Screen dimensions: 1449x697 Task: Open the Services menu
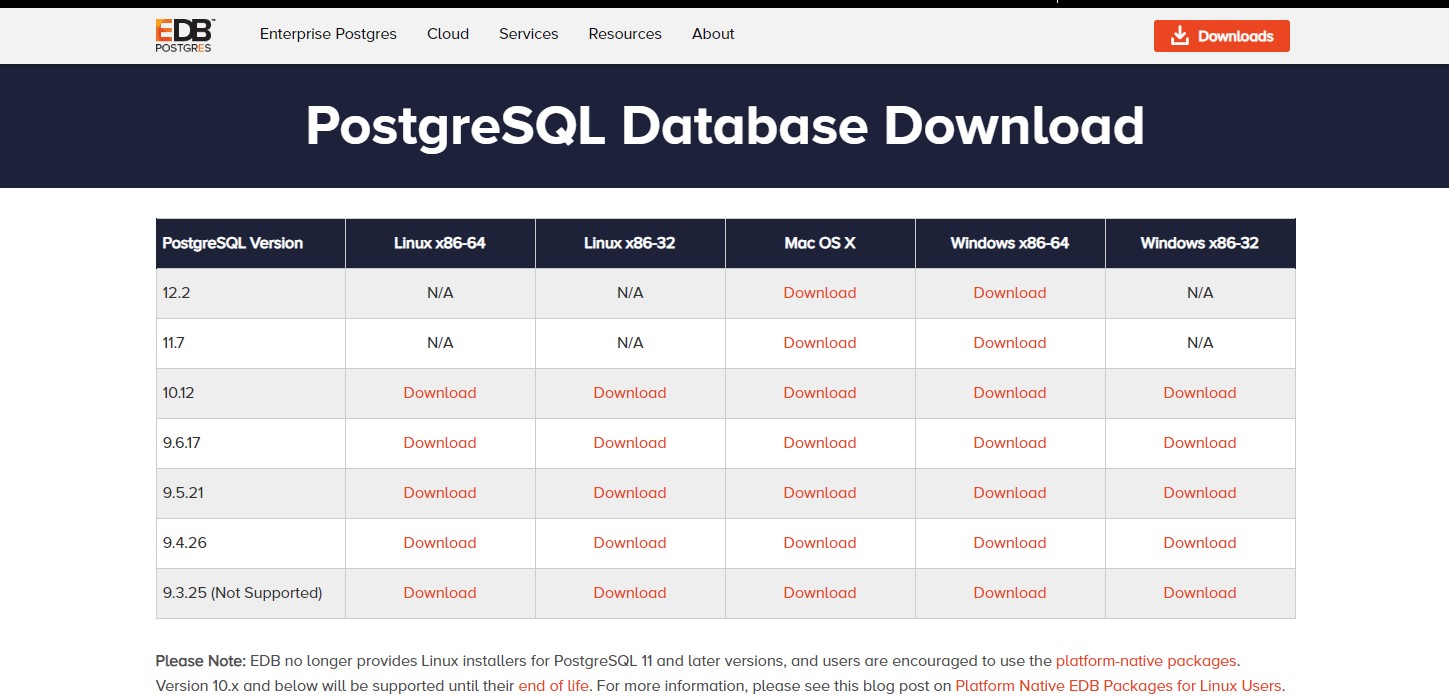[x=528, y=34]
